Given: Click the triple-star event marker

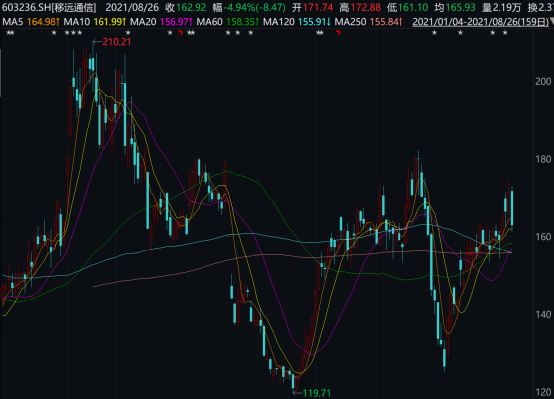Looking at the screenshot, I should (x=73, y=33).
